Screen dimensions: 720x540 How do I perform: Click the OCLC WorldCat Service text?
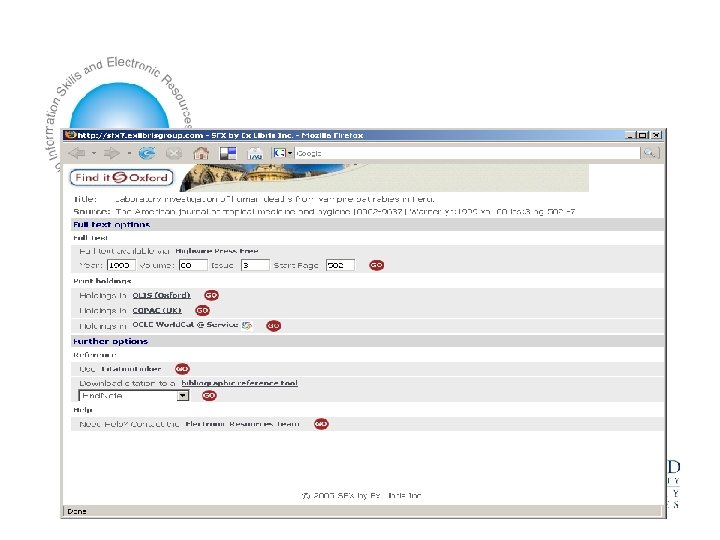click(x=185, y=325)
